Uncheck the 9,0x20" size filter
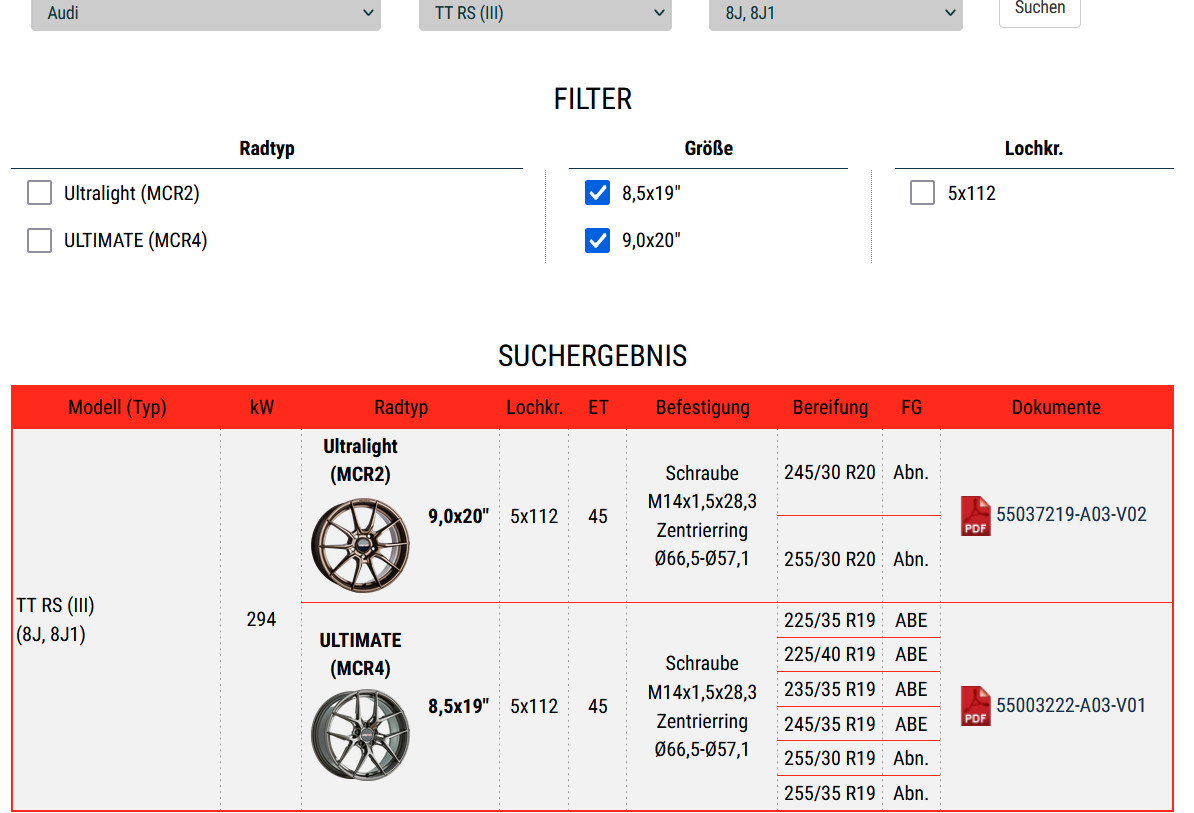 pyautogui.click(x=597, y=240)
